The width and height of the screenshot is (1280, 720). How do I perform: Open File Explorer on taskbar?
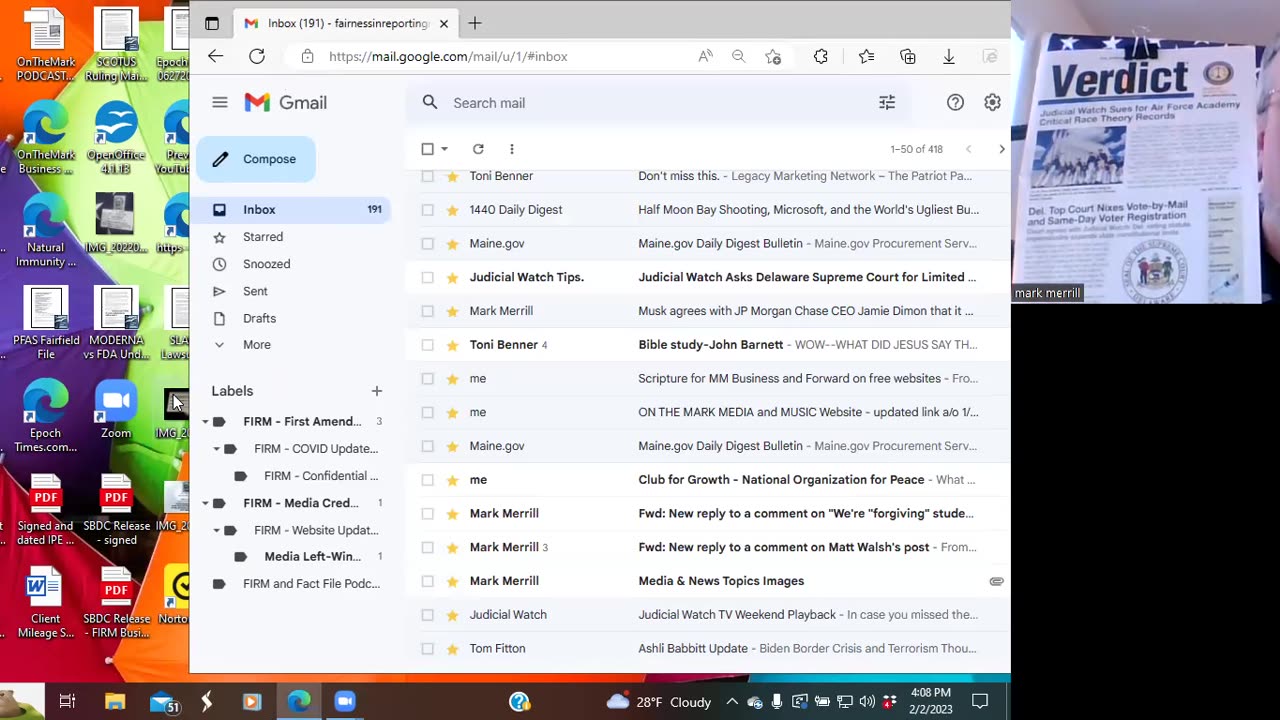[x=115, y=701]
